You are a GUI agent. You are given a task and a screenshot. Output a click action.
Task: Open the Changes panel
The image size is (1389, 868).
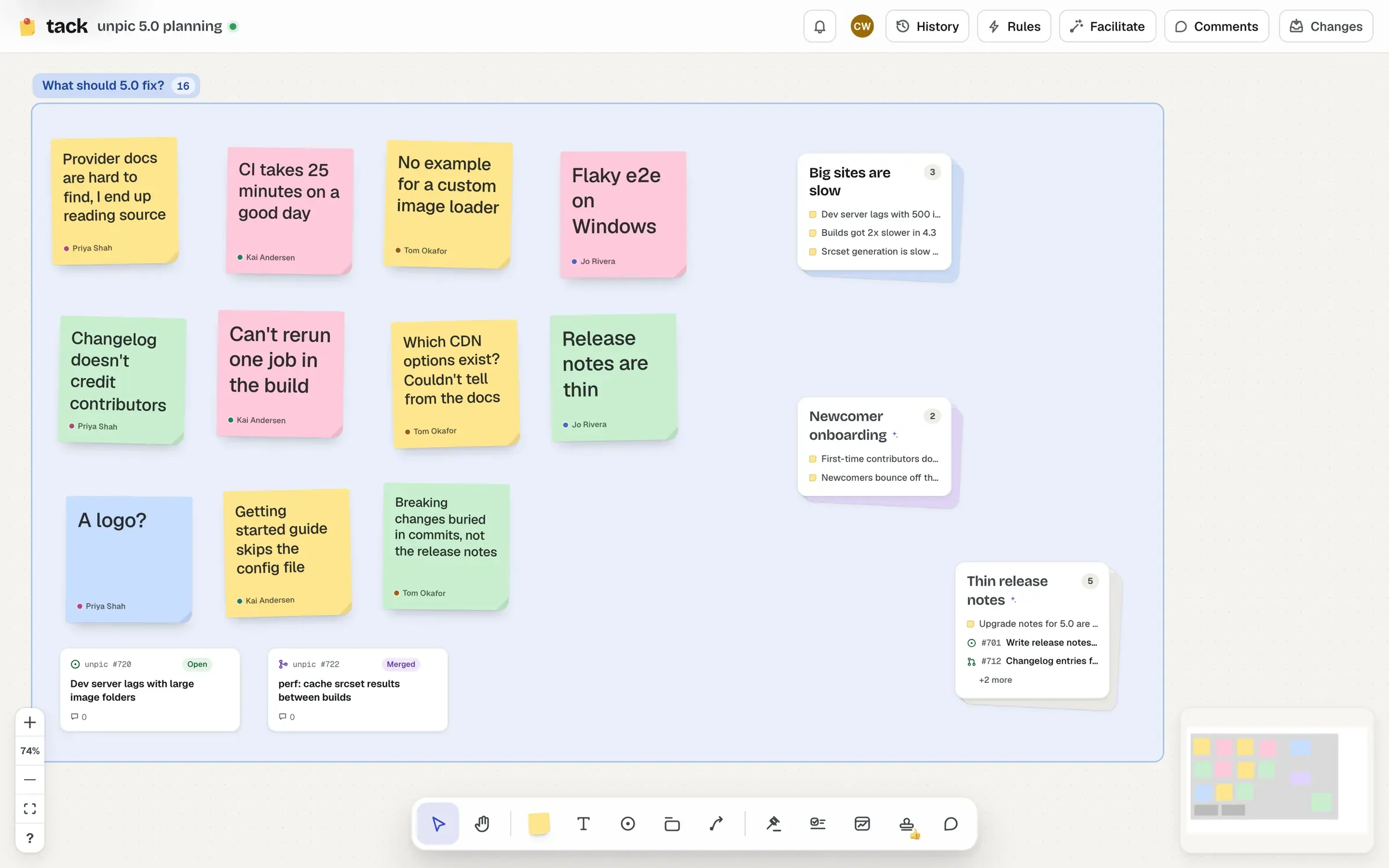1326,26
